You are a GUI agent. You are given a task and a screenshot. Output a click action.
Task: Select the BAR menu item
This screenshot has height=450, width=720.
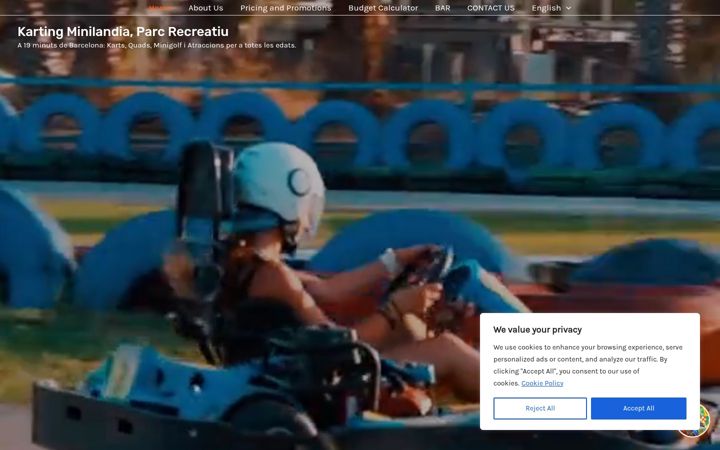click(442, 8)
